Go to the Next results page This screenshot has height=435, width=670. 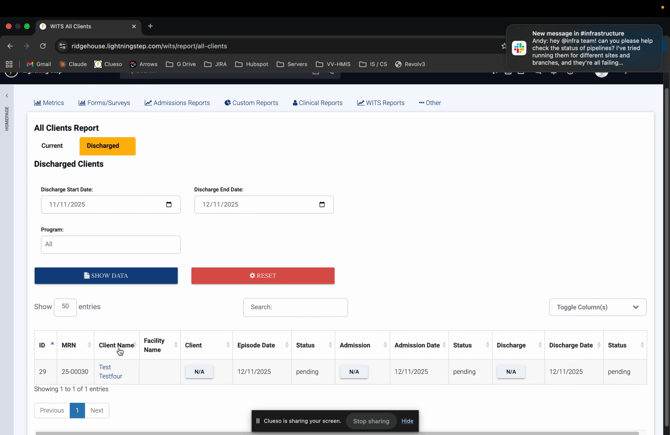tap(97, 410)
